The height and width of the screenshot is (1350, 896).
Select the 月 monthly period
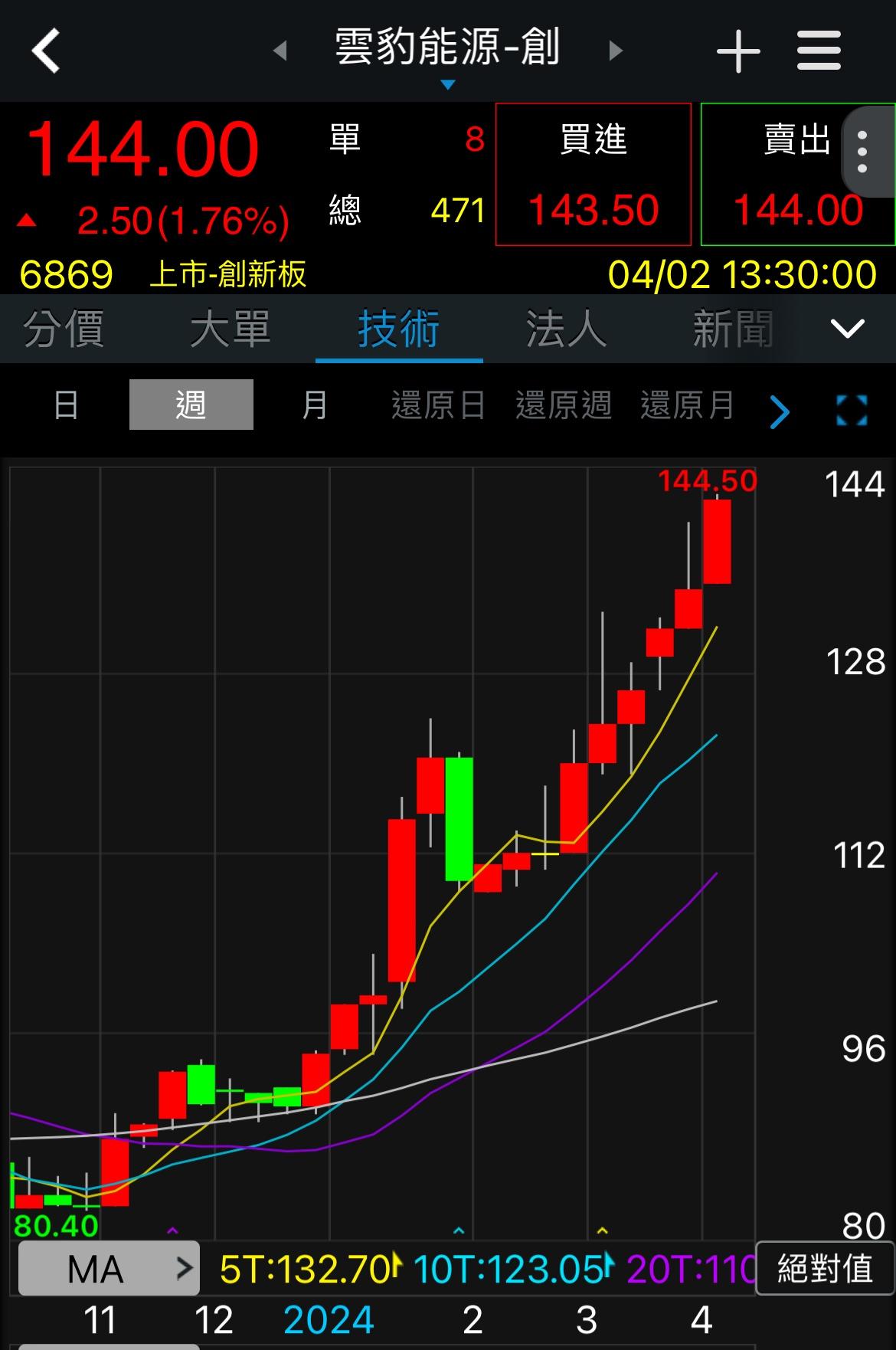[315, 405]
